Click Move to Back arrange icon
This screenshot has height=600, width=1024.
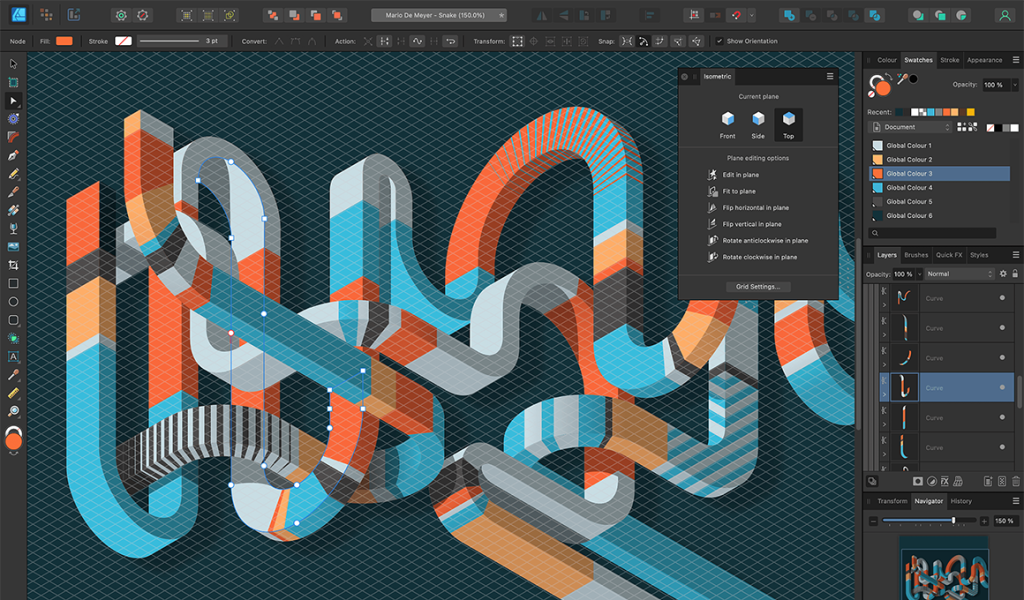point(273,15)
